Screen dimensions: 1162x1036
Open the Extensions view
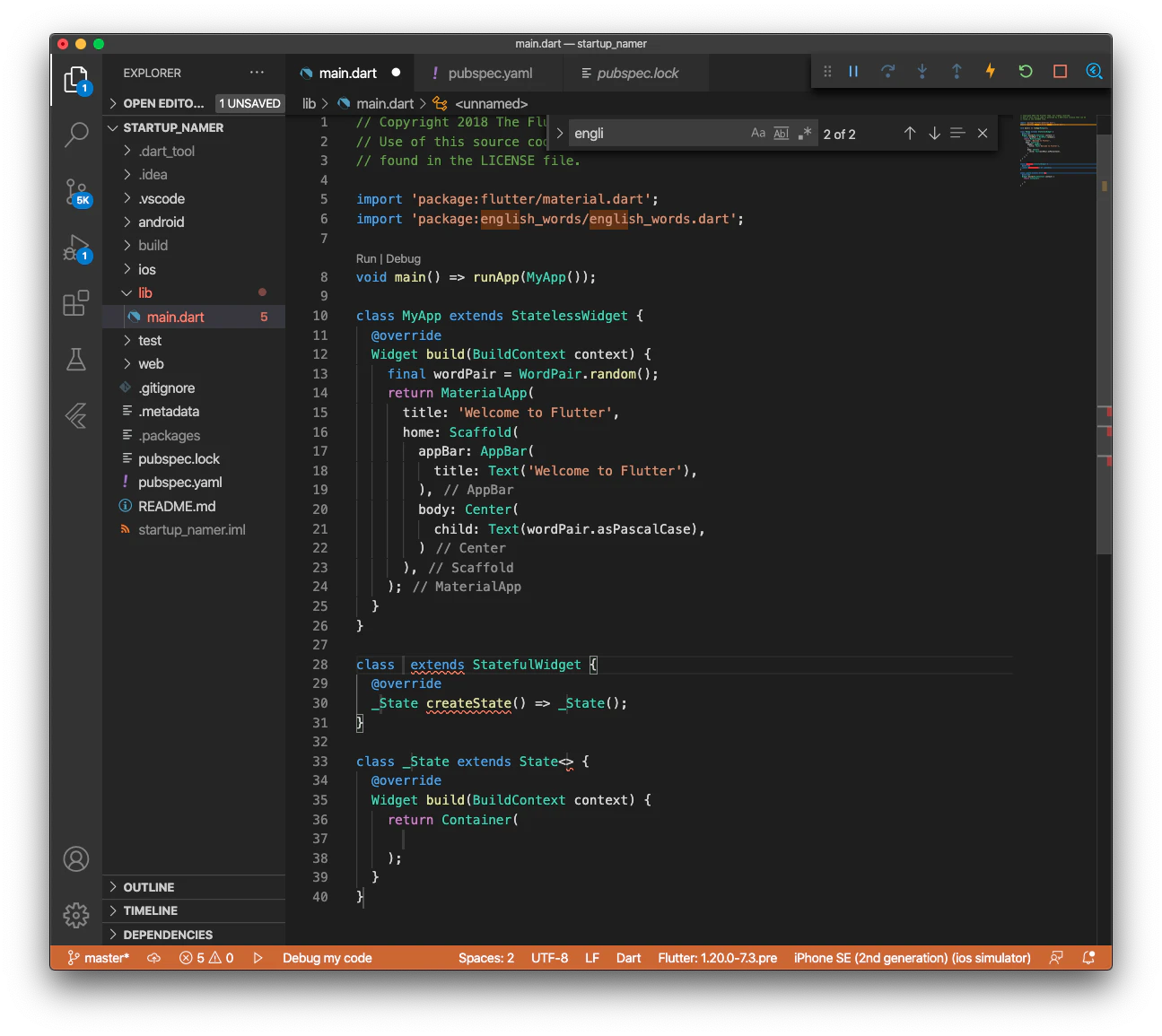point(76,303)
